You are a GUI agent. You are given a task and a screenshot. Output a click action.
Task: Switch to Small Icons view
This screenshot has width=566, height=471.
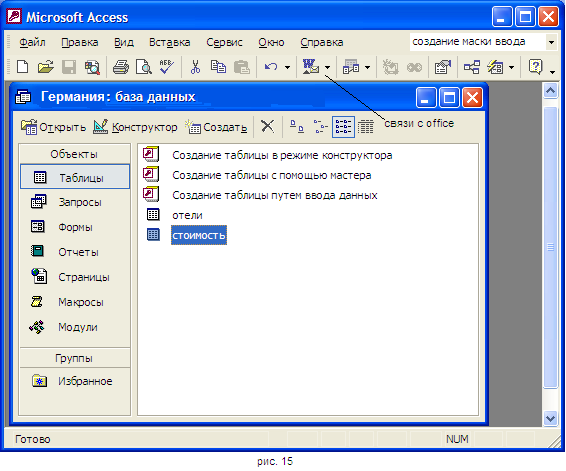(x=320, y=127)
